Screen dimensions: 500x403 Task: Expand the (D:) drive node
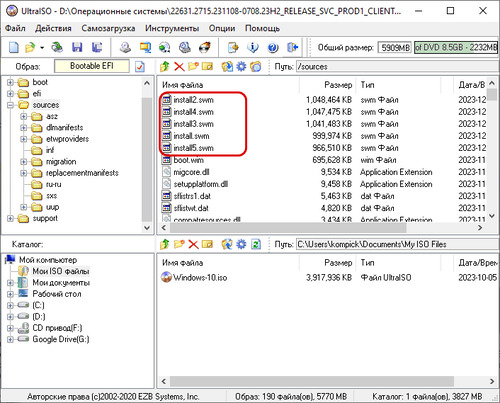(10, 316)
